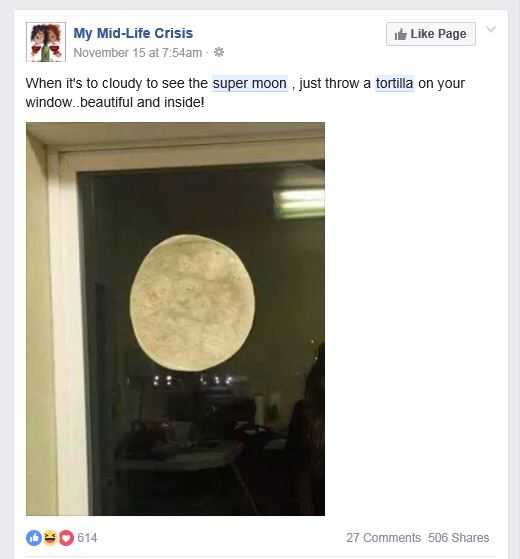Screen dimensions: 520x559
Task: Click the post privacy gear icon
Action: coord(219,53)
